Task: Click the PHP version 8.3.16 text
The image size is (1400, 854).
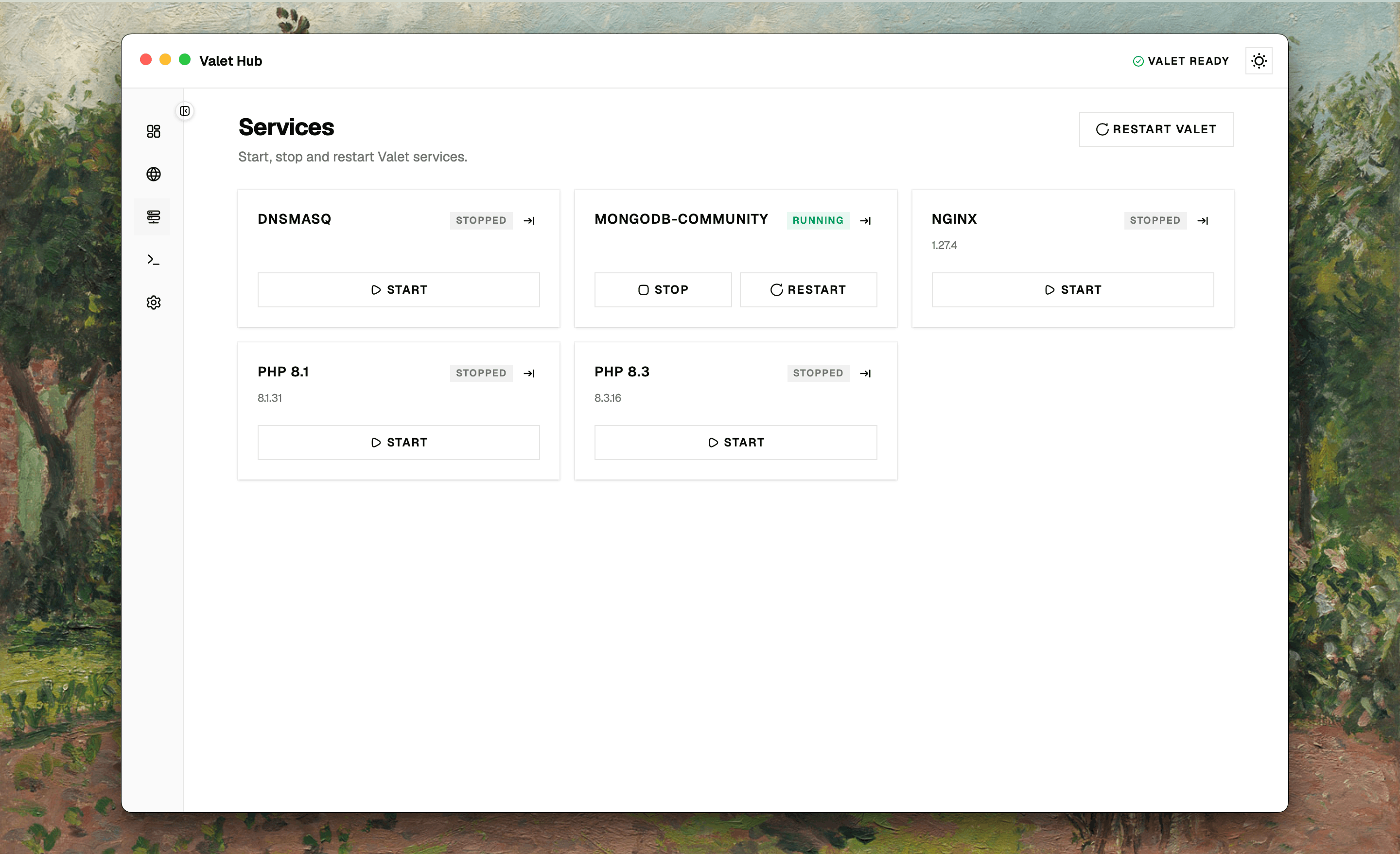Action: click(x=607, y=398)
